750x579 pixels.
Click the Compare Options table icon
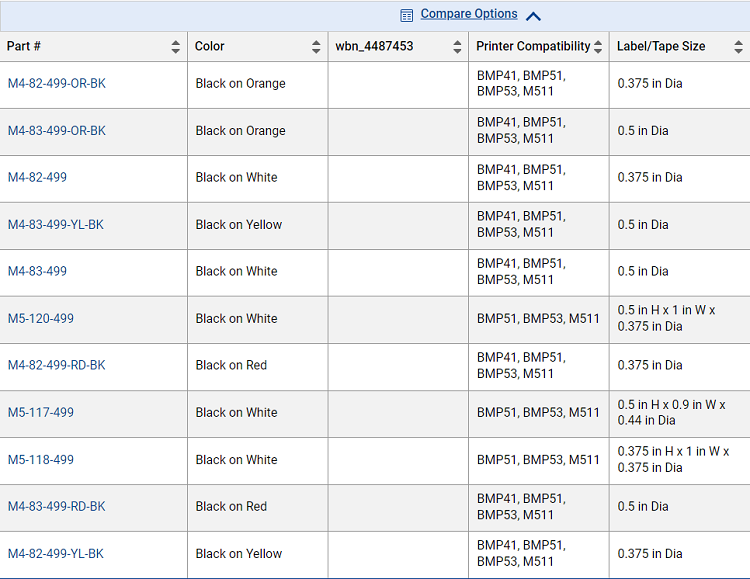pos(406,16)
